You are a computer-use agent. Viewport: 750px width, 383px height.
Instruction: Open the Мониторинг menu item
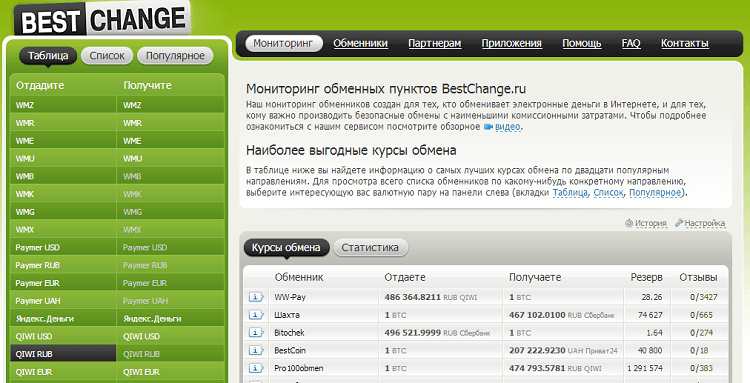284,43
